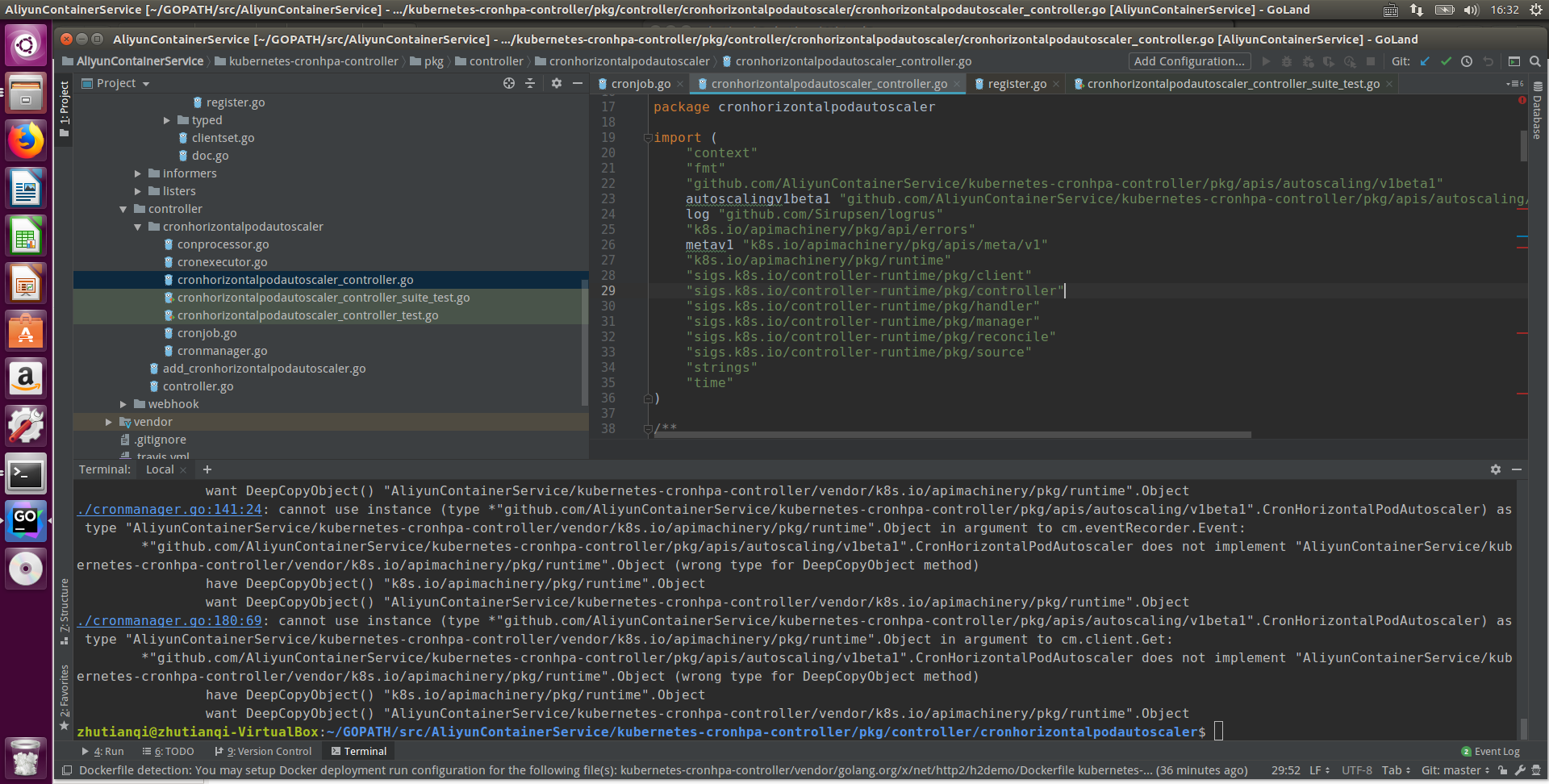Select cronmanager.go in the Project tree
This screenshot has height=784, width=1549.
pos(221,351)
